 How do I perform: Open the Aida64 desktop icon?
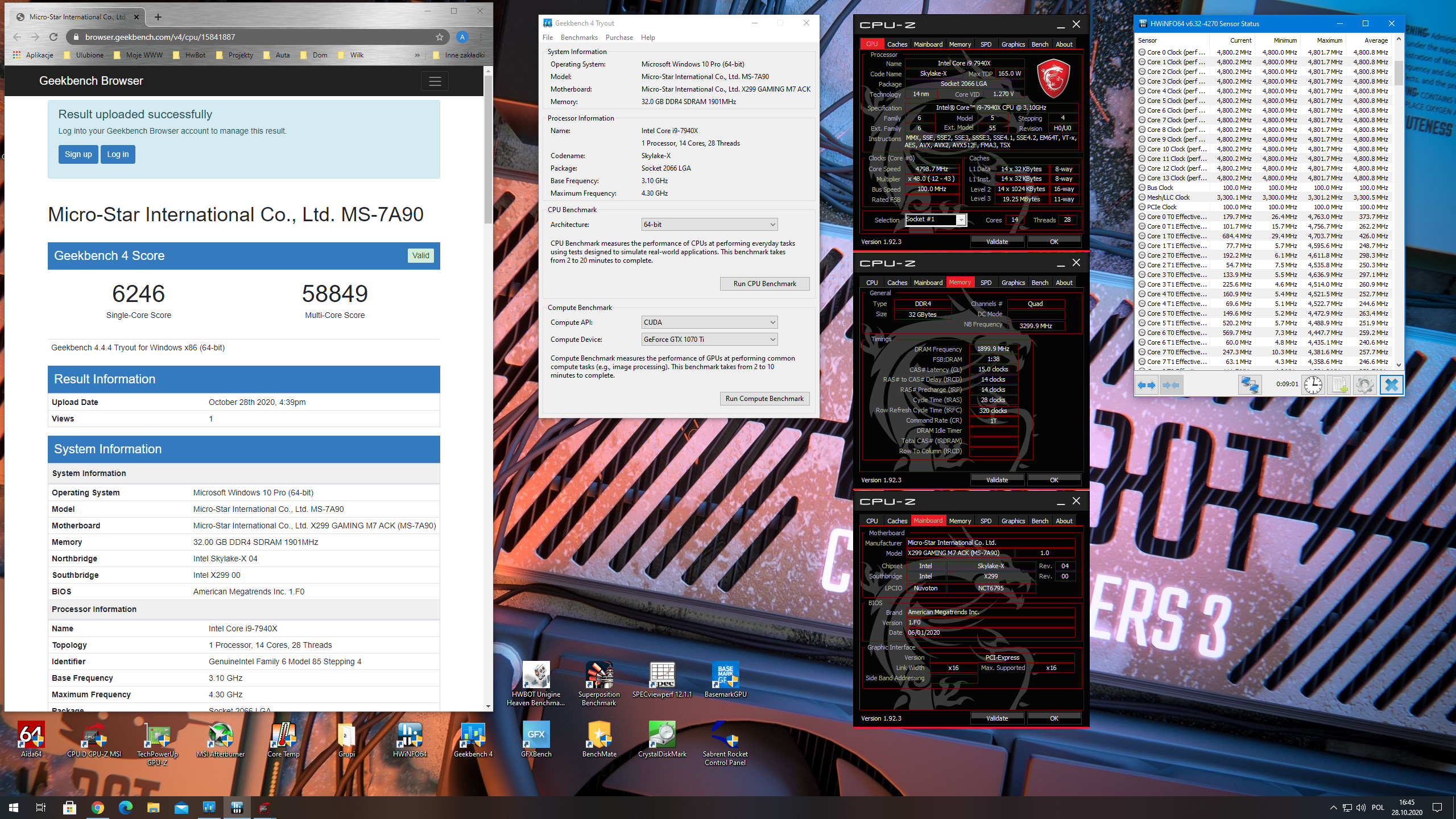[x=31, y=739]
